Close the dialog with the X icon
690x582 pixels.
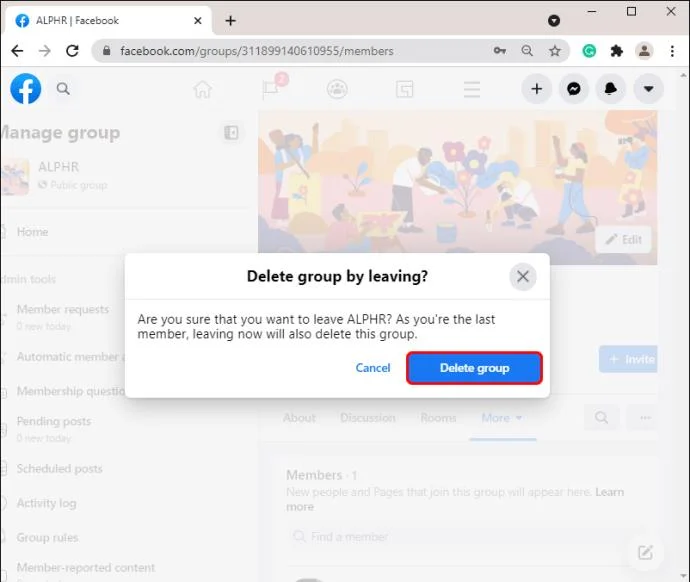point(523,277)
